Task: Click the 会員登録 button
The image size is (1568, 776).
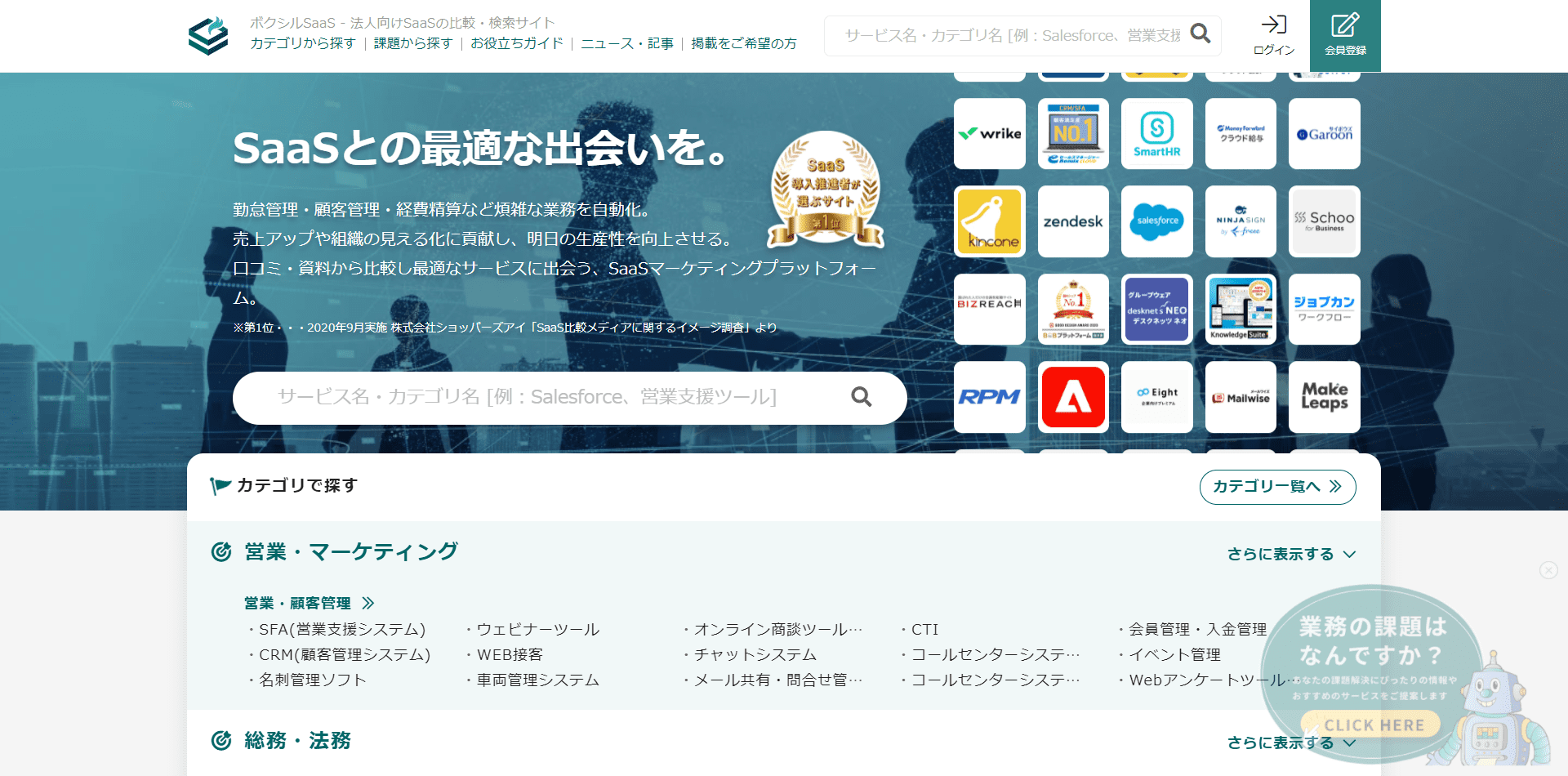Action: [x=1344, y=36]
